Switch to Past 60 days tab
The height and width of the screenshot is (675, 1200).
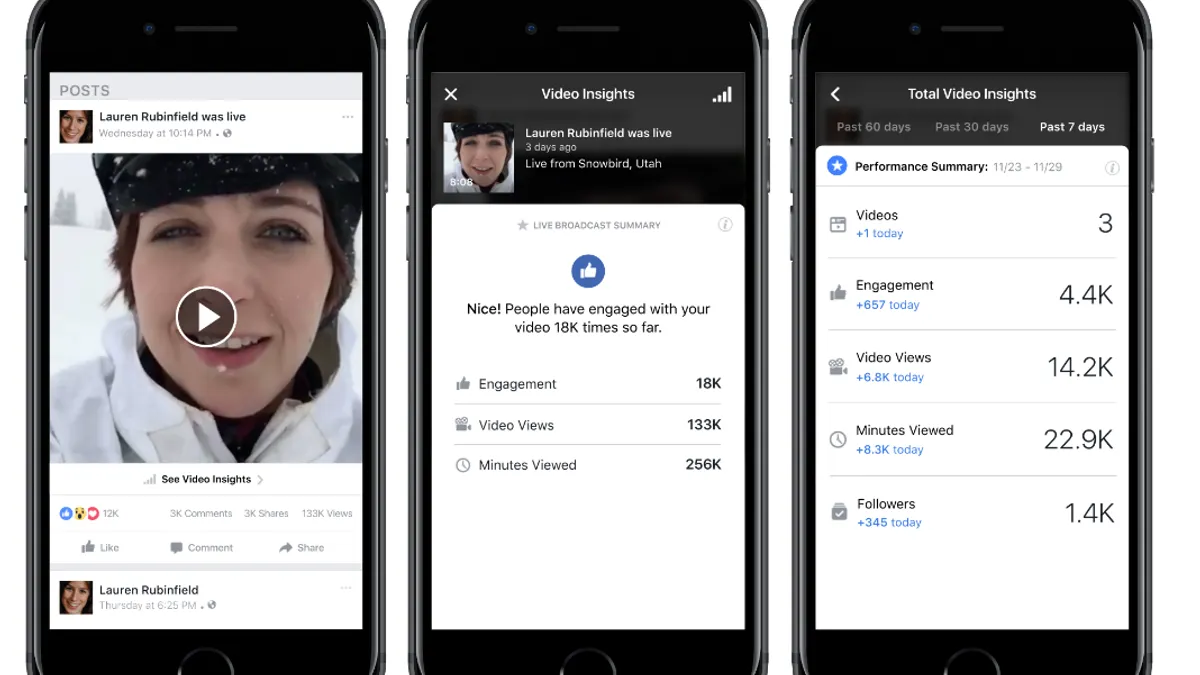874,127
